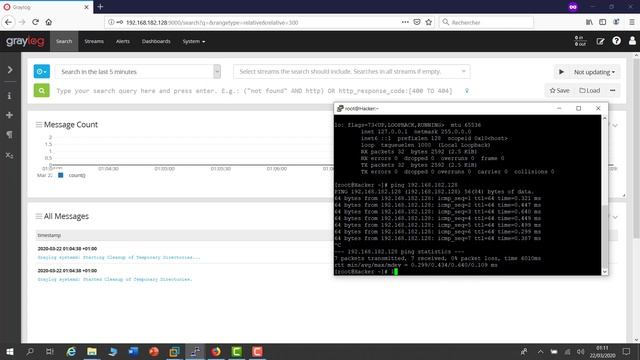Load a saved search

590,91
